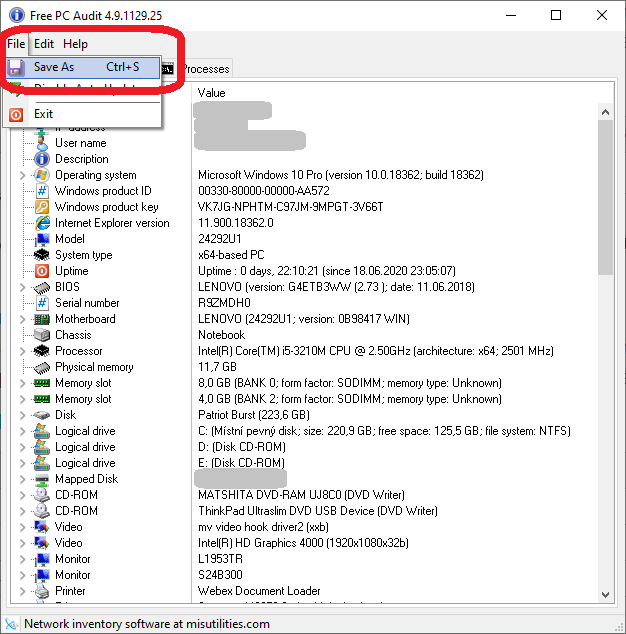Image resolution: width=626 pixels, height=634 pixels.
Task: Choose Exit in the File menu
Action: click(x=83, y=114)
